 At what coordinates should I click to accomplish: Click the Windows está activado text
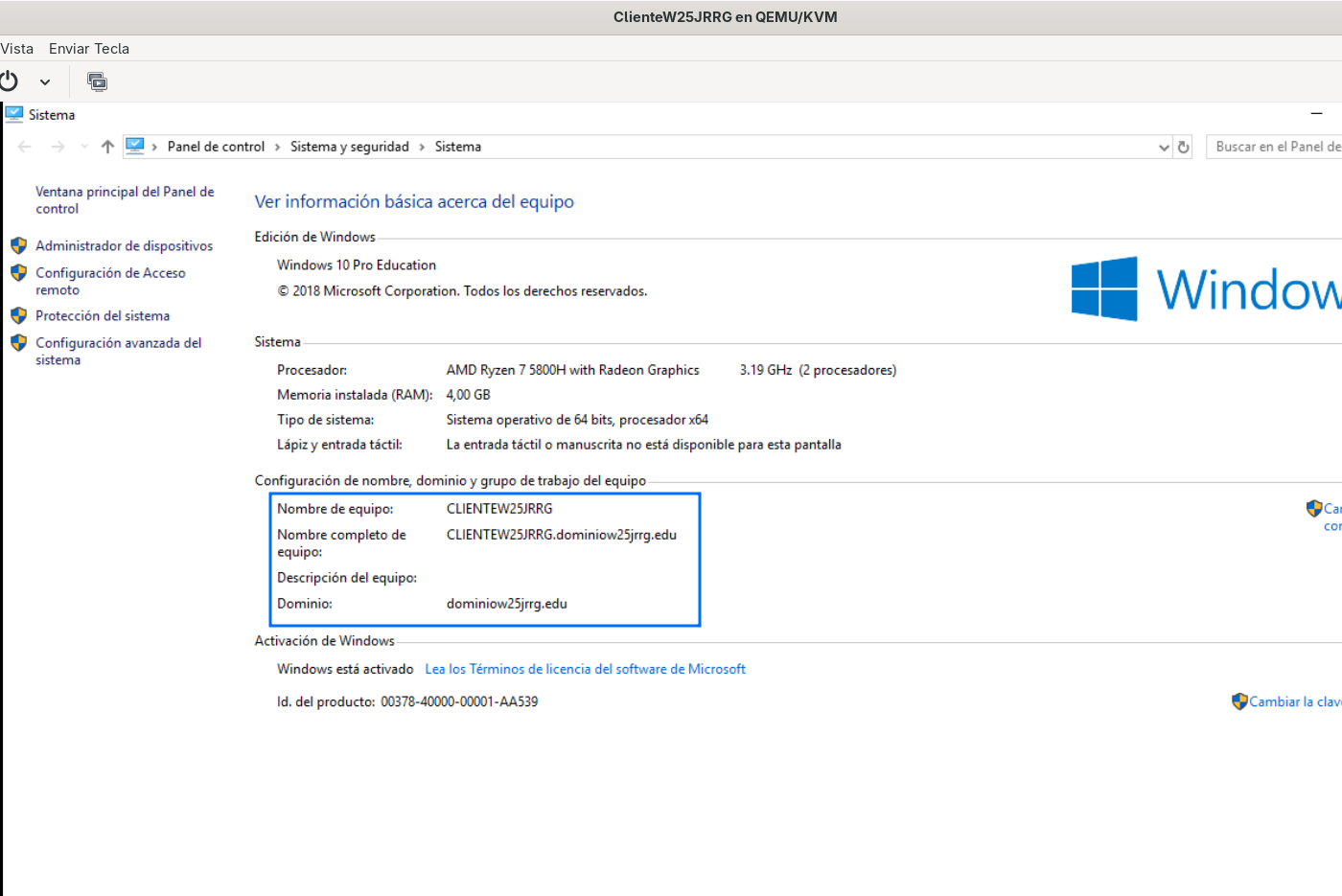[345, 669]
